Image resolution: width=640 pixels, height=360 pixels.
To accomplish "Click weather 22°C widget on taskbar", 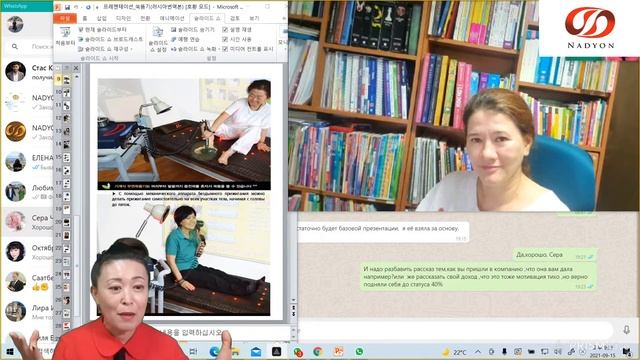I will (x=454, y=352).
